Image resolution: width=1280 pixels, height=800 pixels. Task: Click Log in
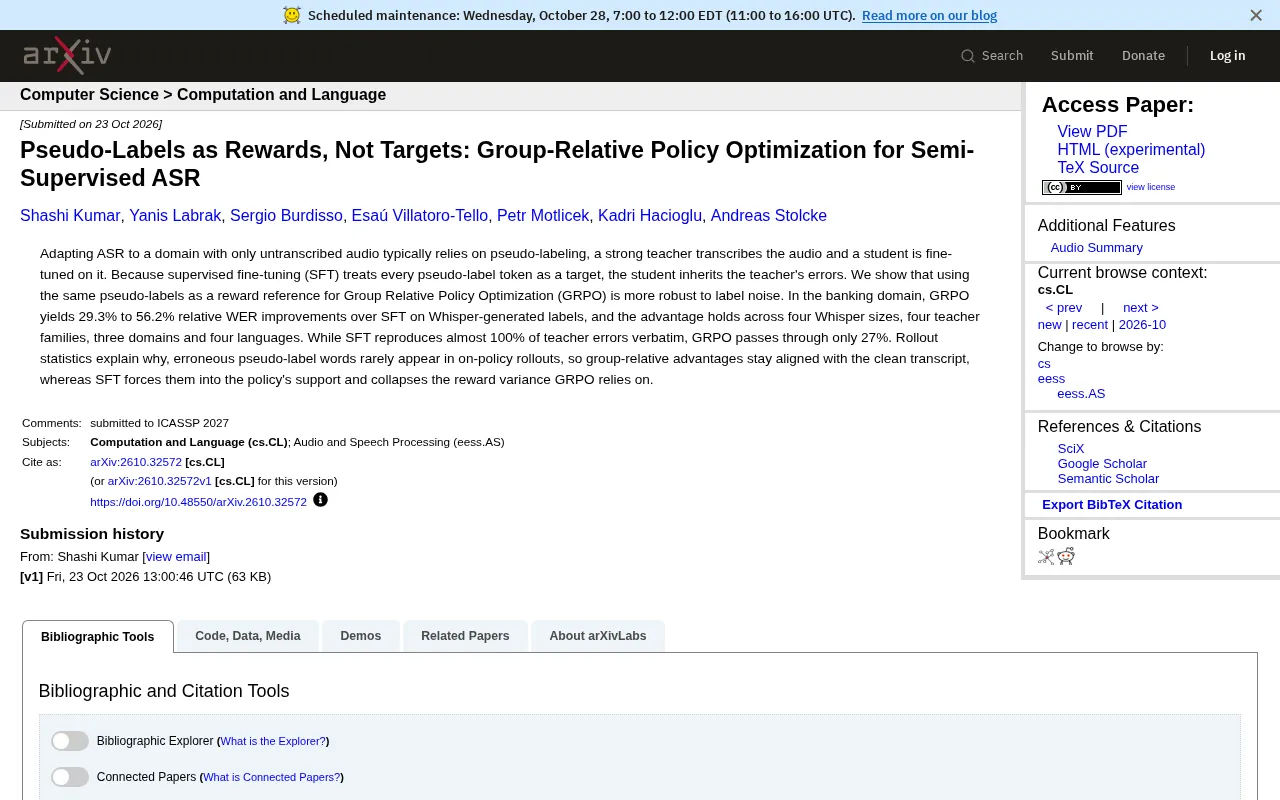(x=1227, y=56)
